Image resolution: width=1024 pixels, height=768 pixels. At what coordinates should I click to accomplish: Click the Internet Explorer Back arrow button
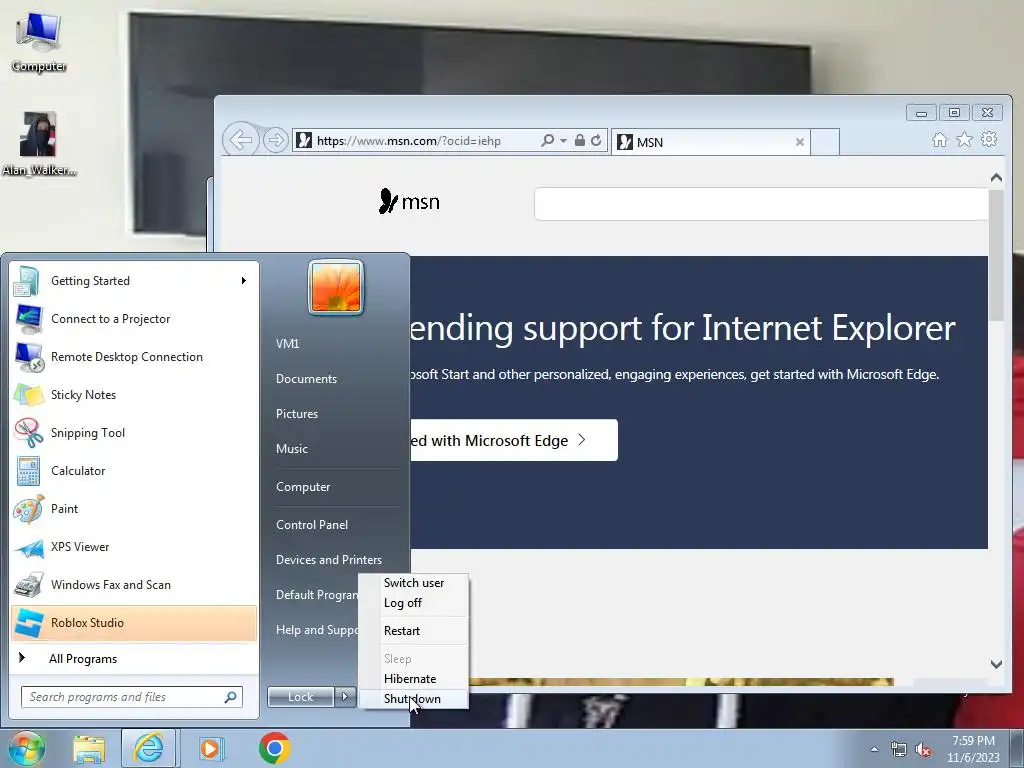241,140
